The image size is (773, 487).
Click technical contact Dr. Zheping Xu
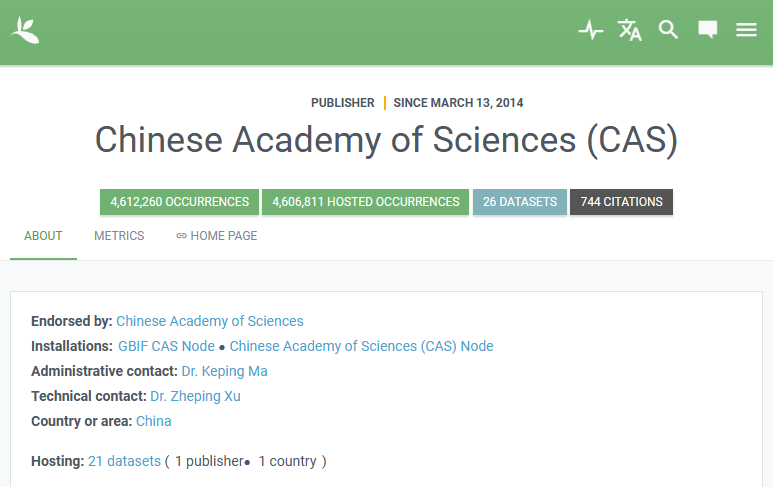195,396
